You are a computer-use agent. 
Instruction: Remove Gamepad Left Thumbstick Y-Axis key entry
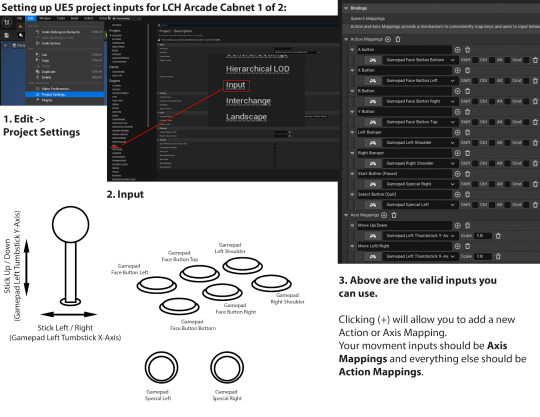(x=498, y=236)
